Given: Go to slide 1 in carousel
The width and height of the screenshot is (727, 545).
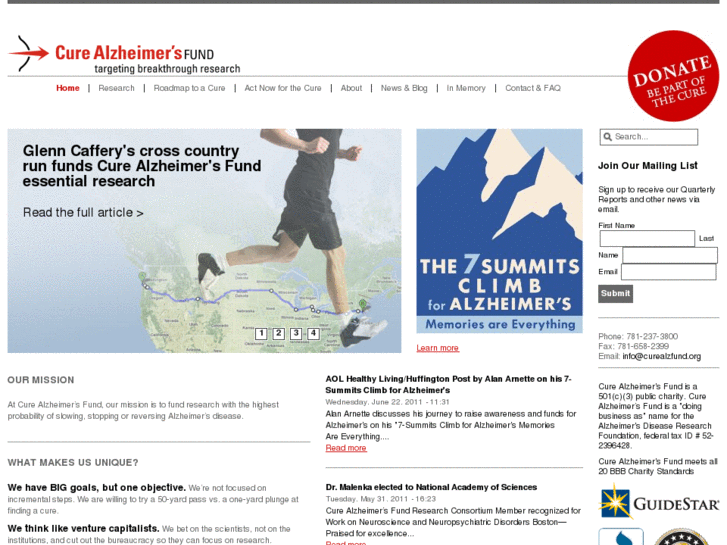Looking at the screenshot, I should click(261, 333).
